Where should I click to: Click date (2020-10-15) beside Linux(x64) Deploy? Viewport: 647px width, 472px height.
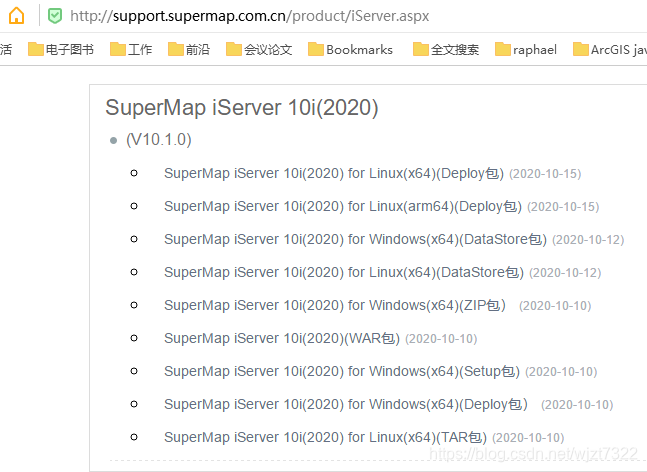[x=545, y=174]
